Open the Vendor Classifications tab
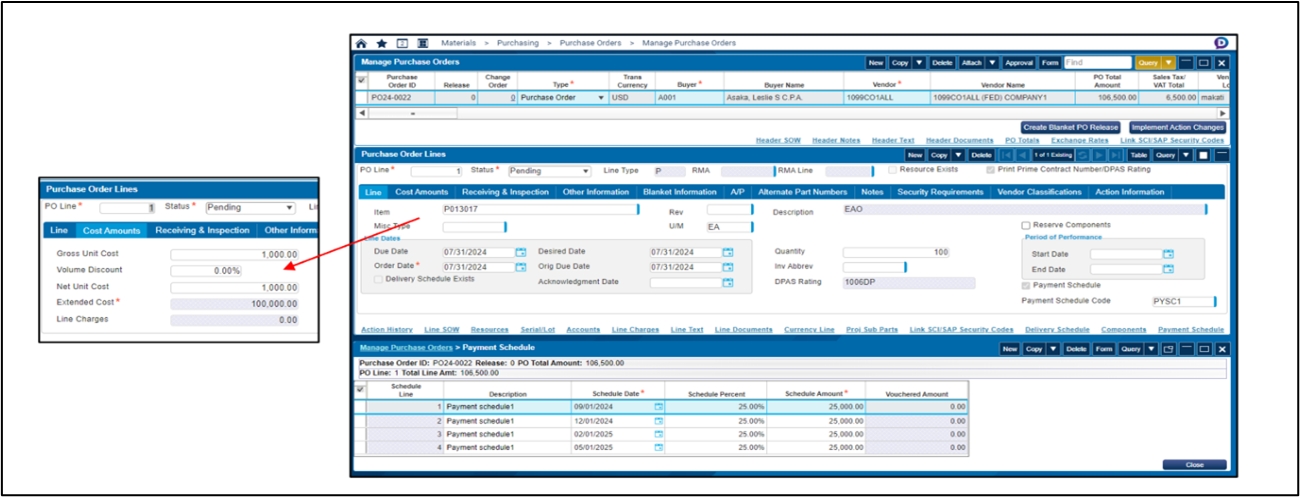The height and width of the screenshot is (497, 1300). 1039,192
